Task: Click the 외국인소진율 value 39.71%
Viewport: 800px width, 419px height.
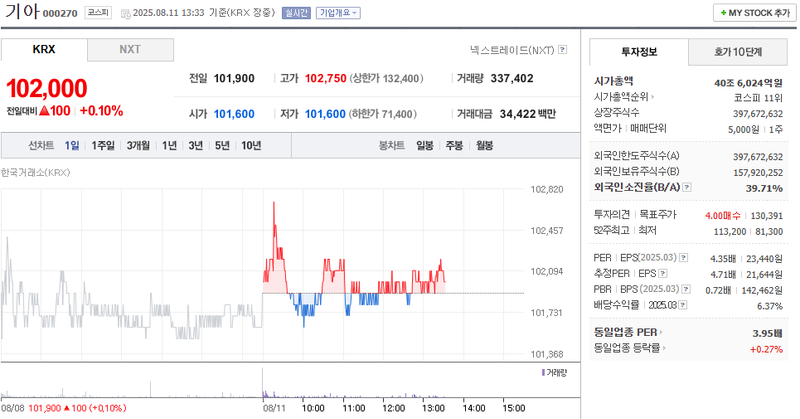Action: 764,188
